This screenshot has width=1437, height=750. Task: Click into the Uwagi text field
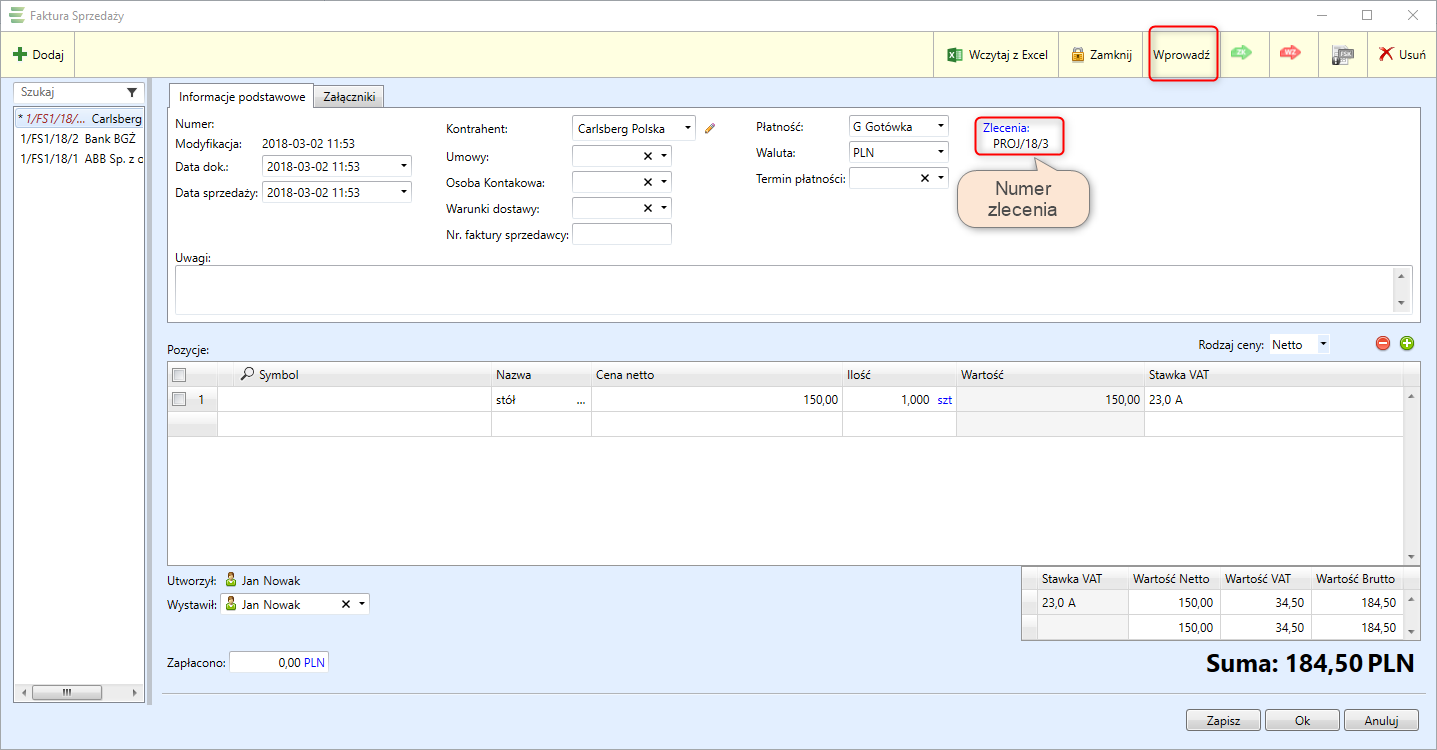pos(780,289)
